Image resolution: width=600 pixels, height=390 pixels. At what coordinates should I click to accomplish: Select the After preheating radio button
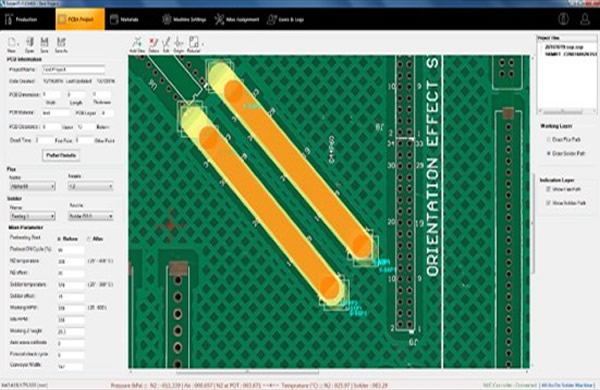coord(89,239)
